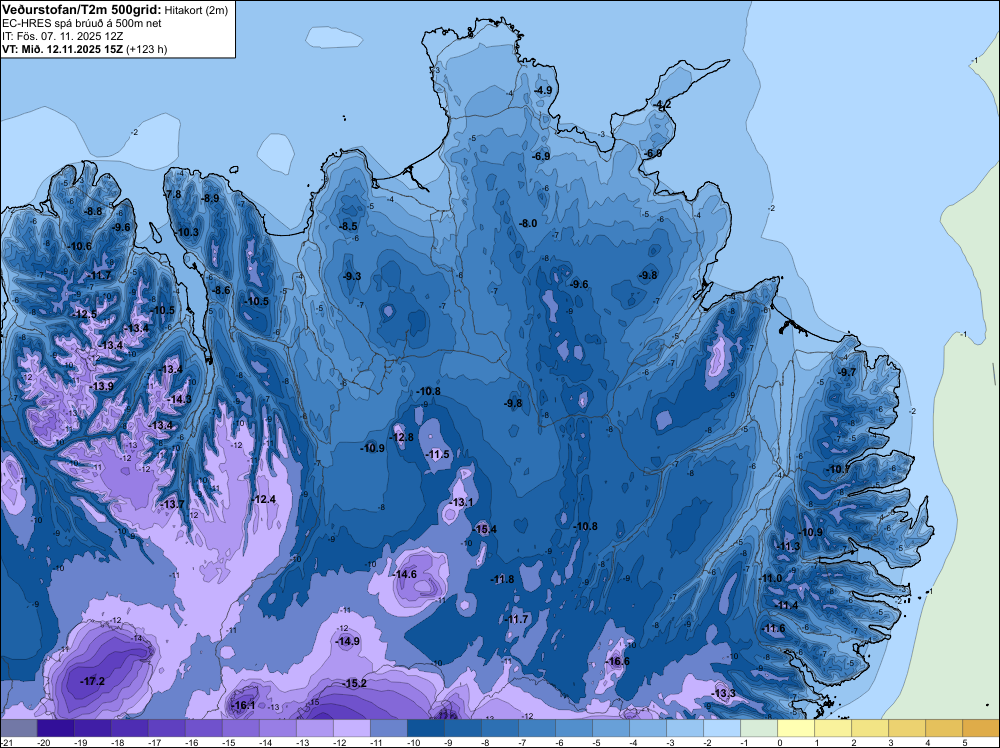Click the legend swatch above the -14 label

click(x=277, y=728)
